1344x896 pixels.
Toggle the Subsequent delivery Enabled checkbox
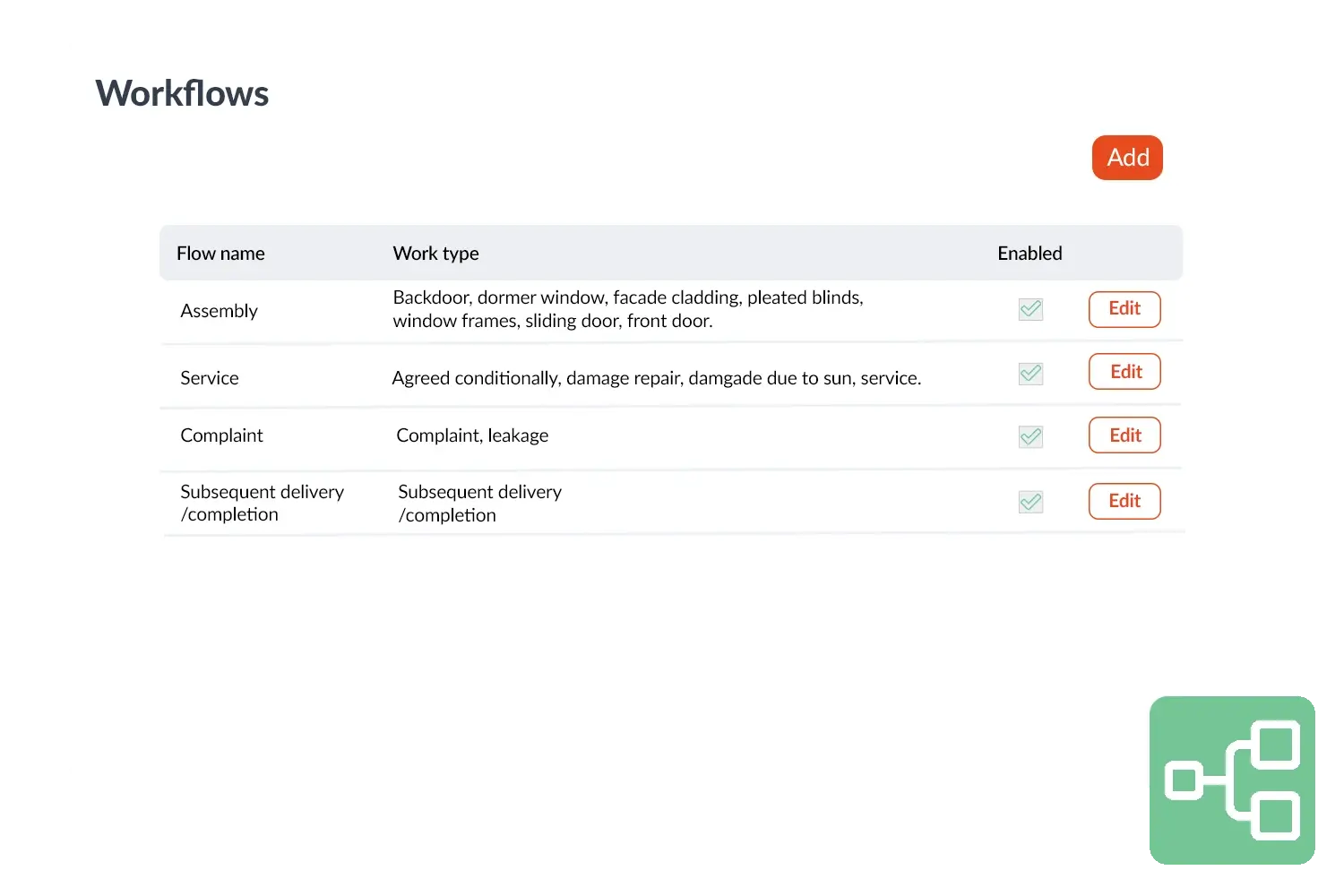tap(1030, 503)
